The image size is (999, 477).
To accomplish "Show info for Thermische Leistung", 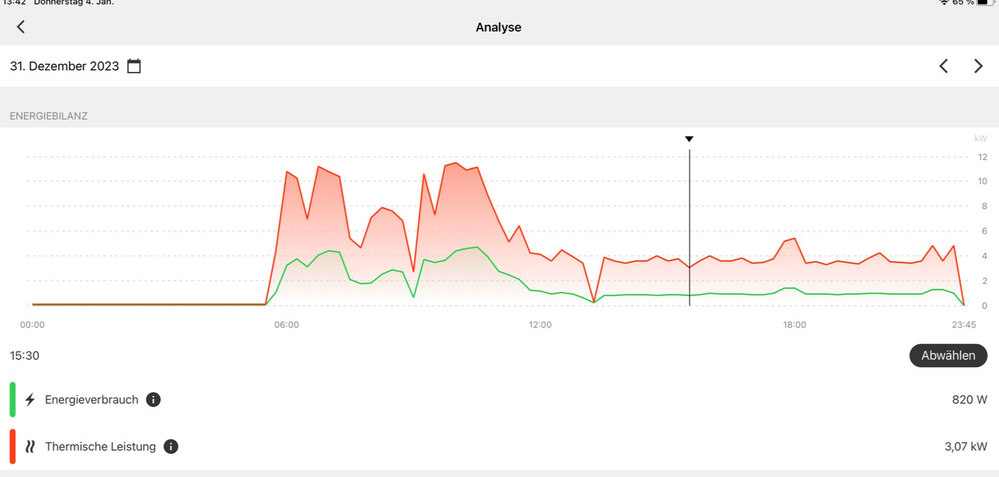I will (x=171, y=447).
